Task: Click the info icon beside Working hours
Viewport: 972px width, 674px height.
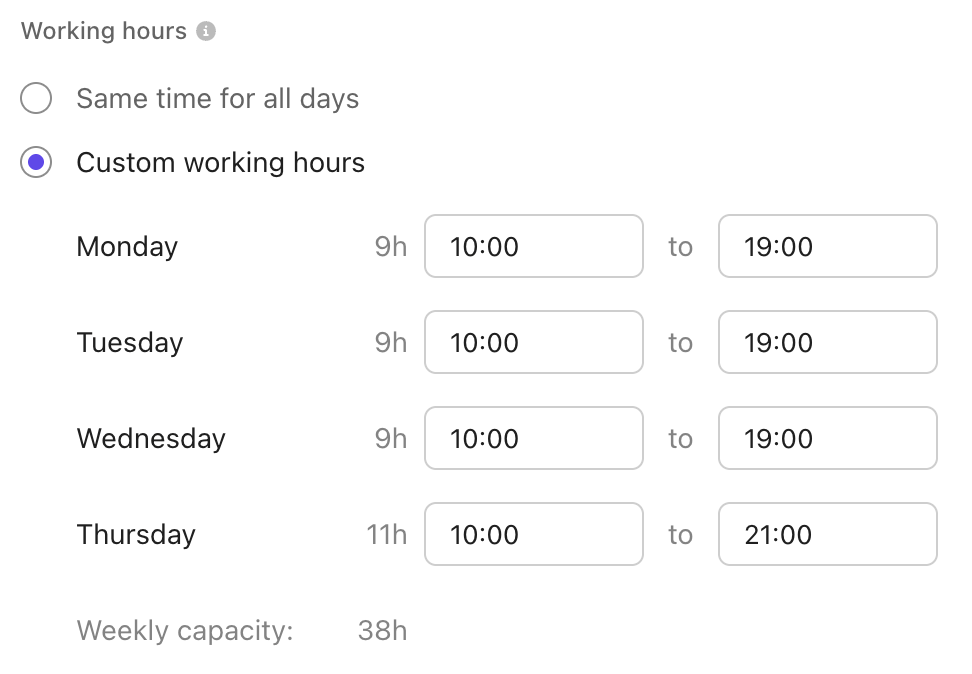Action: coord(206,32)
